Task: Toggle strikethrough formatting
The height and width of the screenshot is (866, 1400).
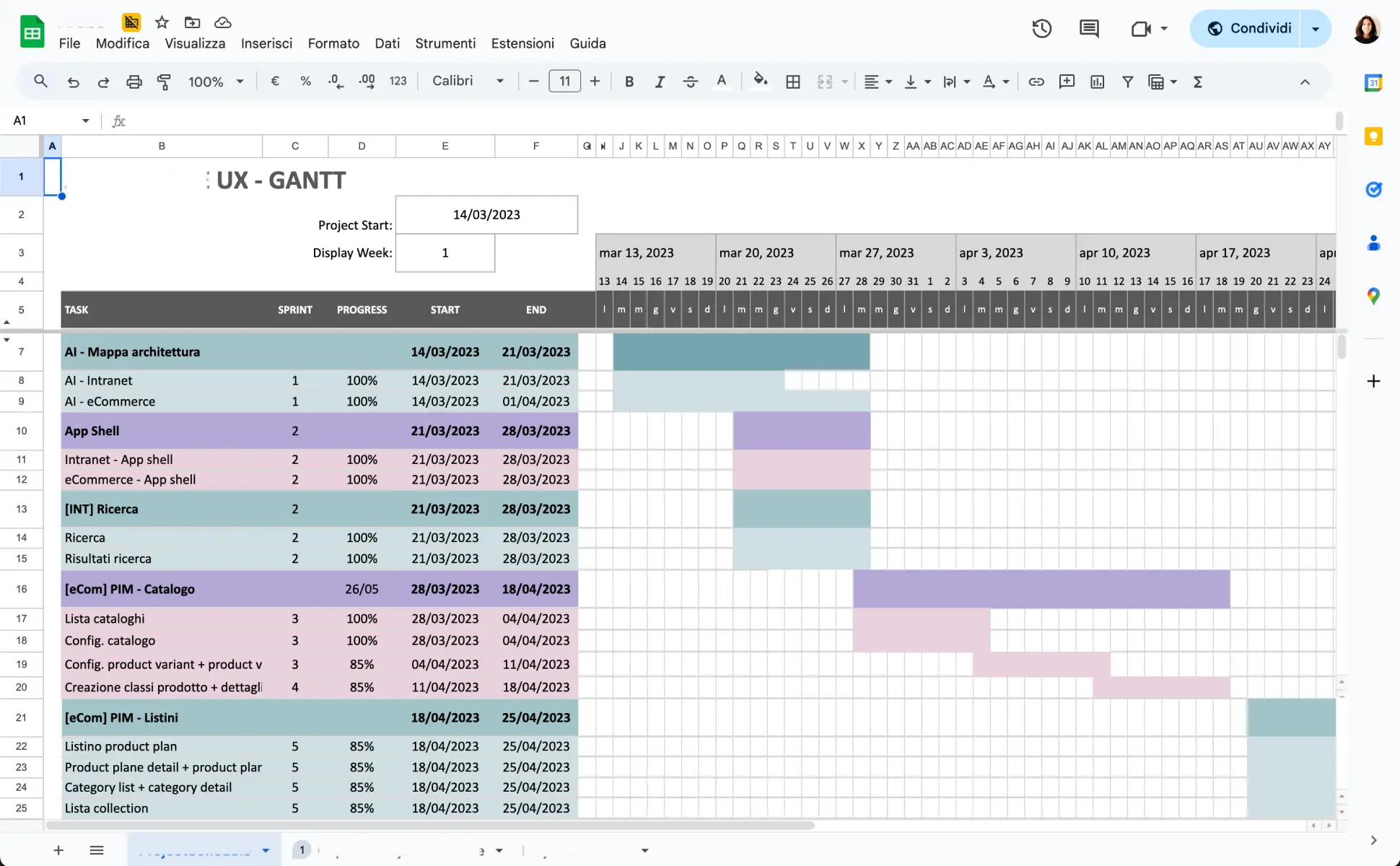Action: pos(690,82)
